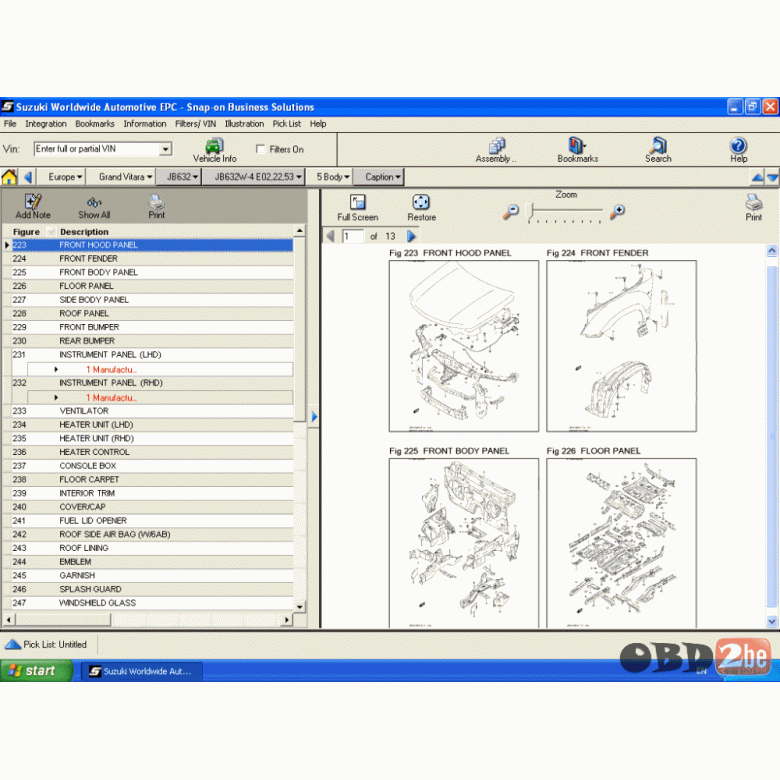
Task: Open the Europe region dropdown
Action: pyautogui.click(x=65, y=177)
